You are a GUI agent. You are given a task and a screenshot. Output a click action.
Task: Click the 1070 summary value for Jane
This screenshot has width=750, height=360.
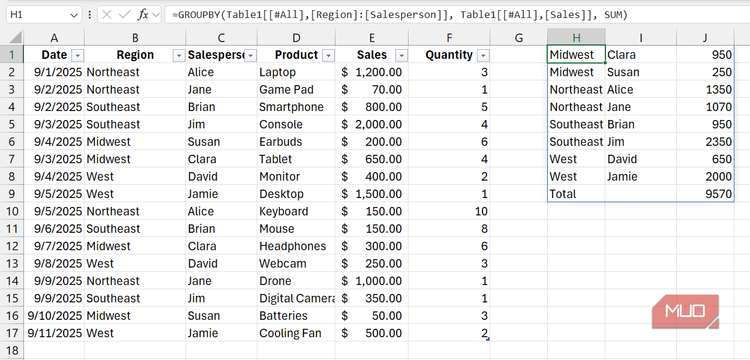[705, 107]
